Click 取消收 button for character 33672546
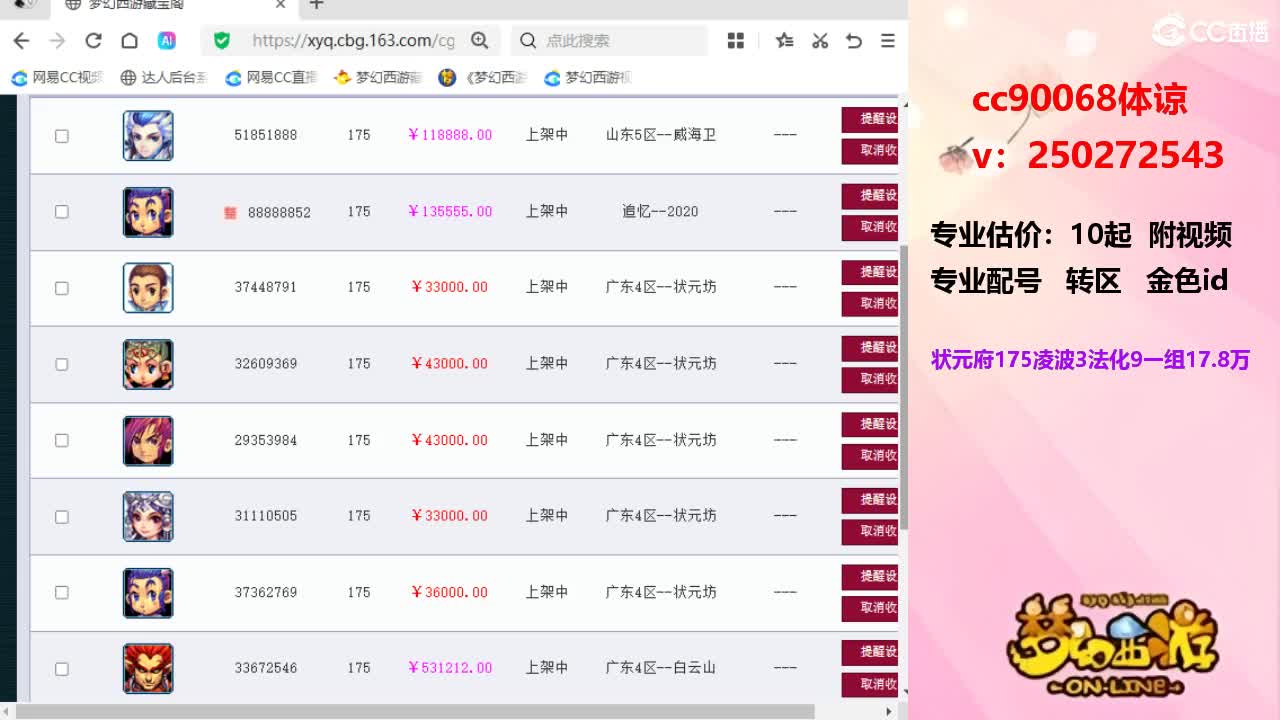Viewport: 1280px width, 720px height. (870, 684)
